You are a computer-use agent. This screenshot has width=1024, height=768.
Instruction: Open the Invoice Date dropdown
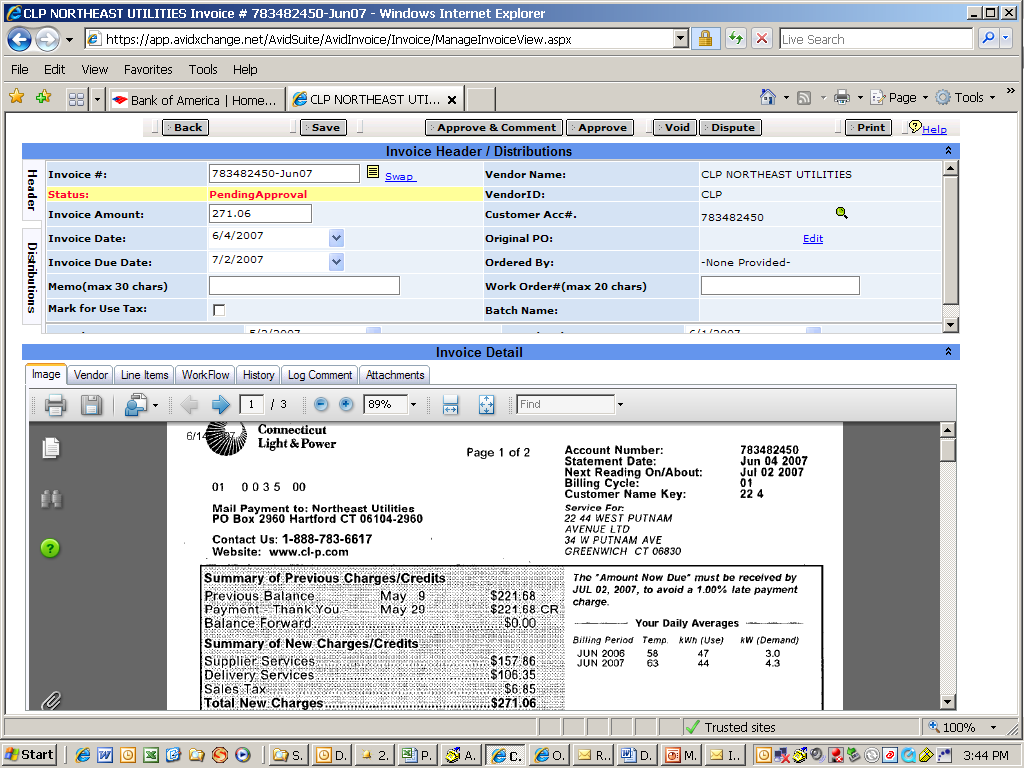point(336,238)
